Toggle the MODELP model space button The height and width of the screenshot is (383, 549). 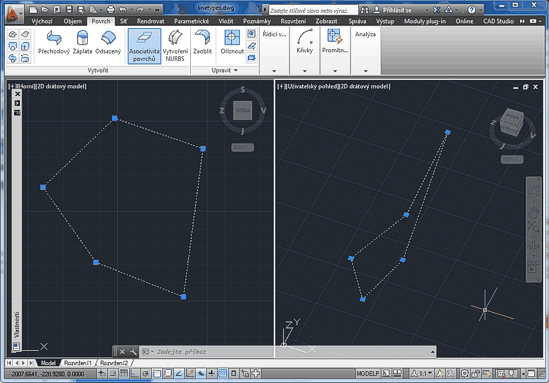(x=367, y=374)
